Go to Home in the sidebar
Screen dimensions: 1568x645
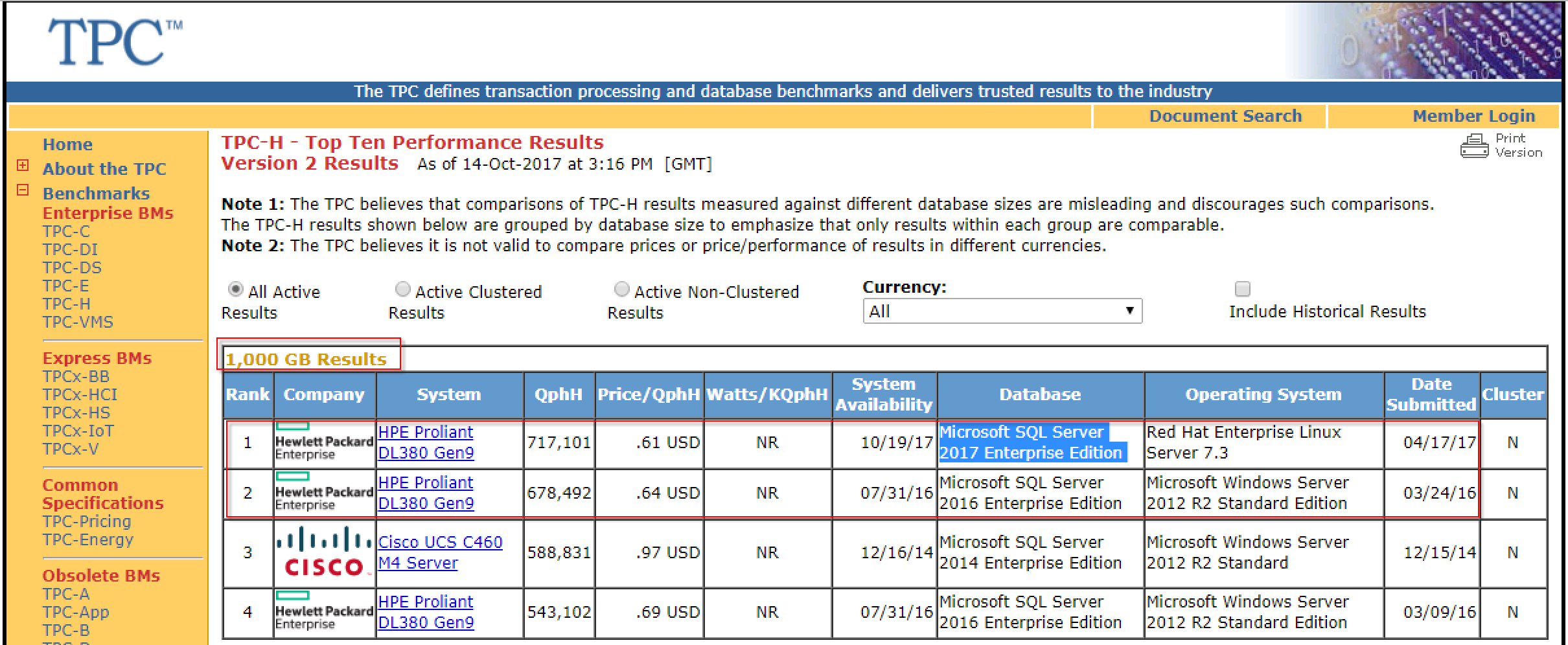point(67,144)
